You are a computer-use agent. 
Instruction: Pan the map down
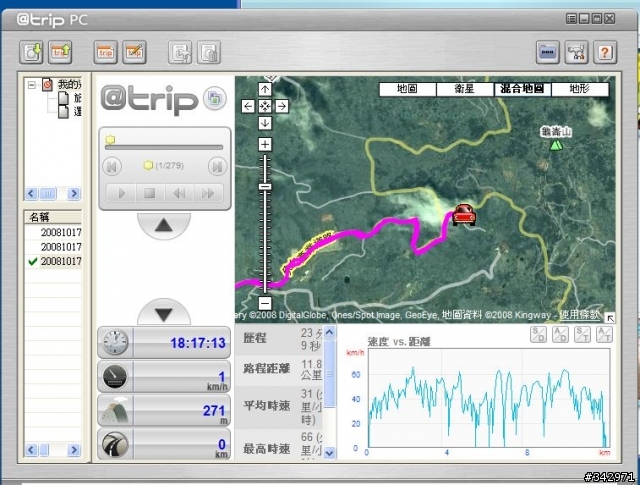[x=265, y=123]
